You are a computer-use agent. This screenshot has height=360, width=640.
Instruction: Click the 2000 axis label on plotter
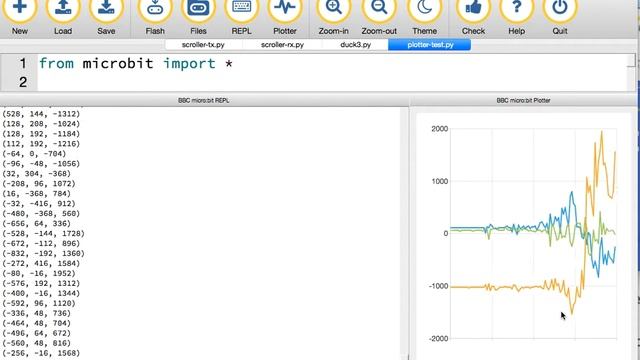pos(440,129)
